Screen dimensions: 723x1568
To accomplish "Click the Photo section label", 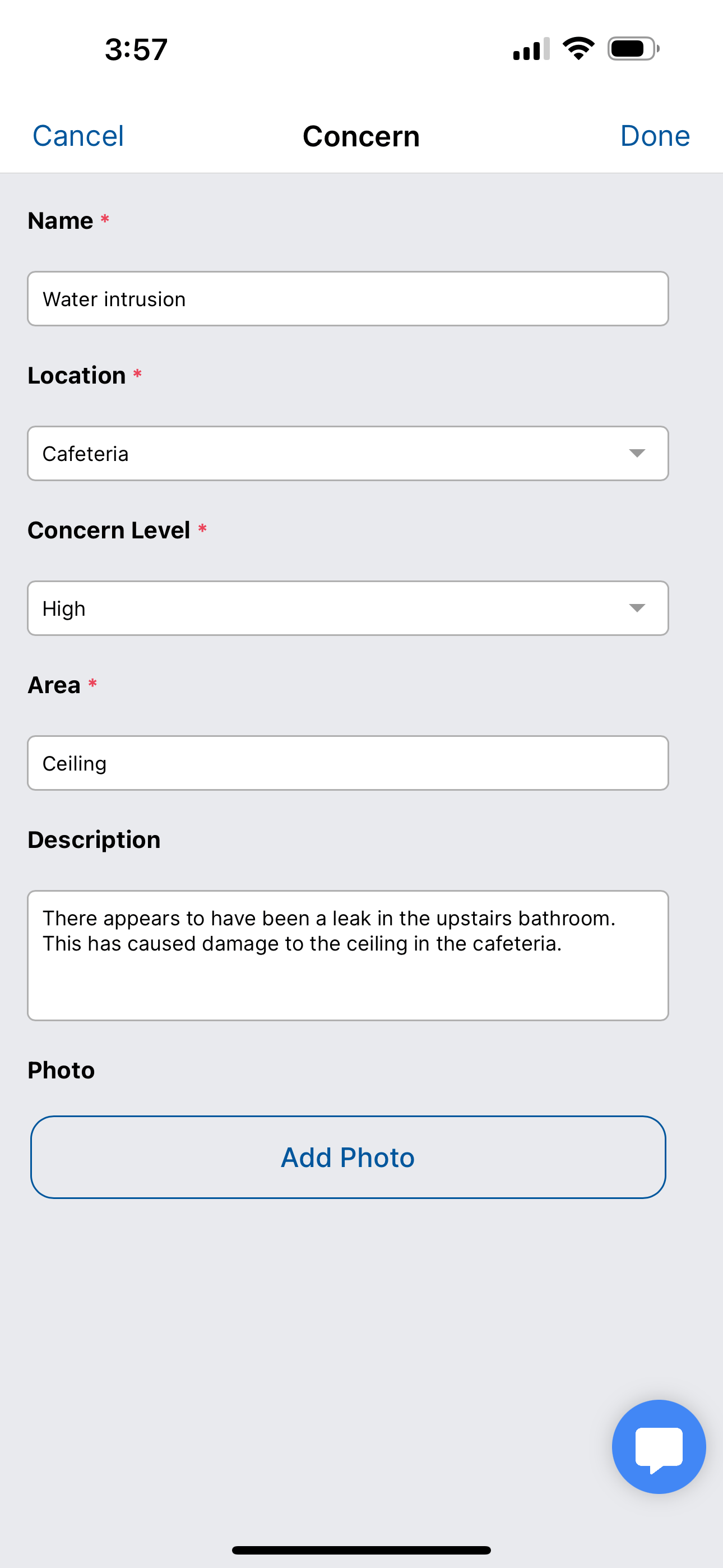I will (x=62, y=1070).
